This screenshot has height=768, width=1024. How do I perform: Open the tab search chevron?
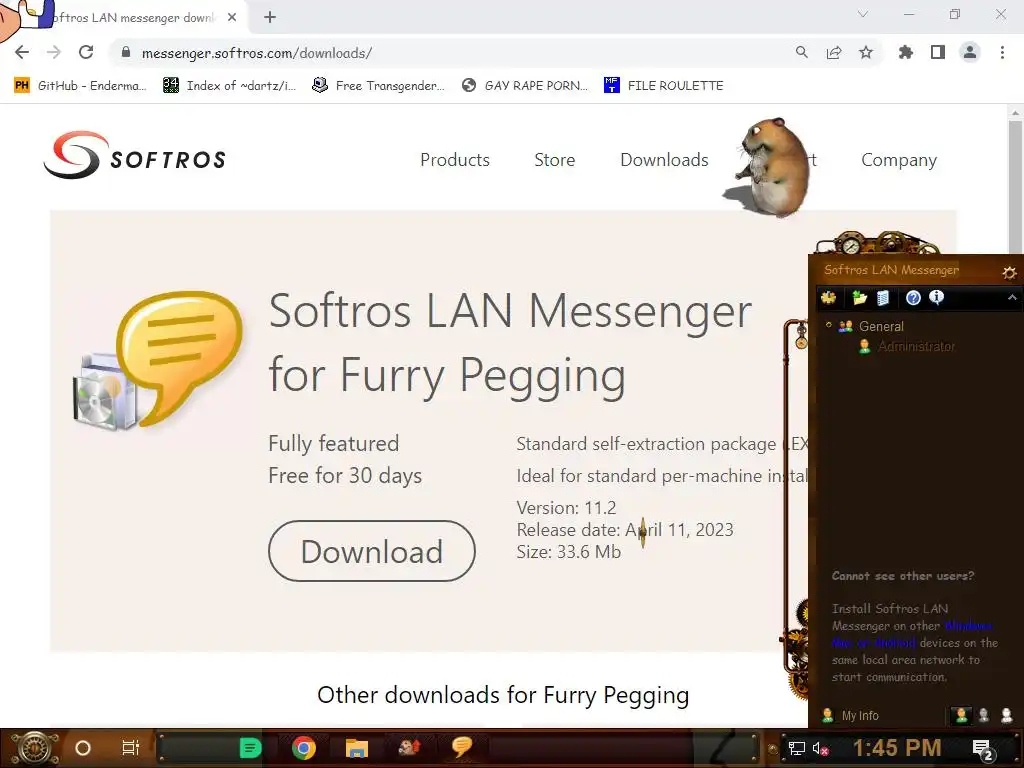pos(863,14)
